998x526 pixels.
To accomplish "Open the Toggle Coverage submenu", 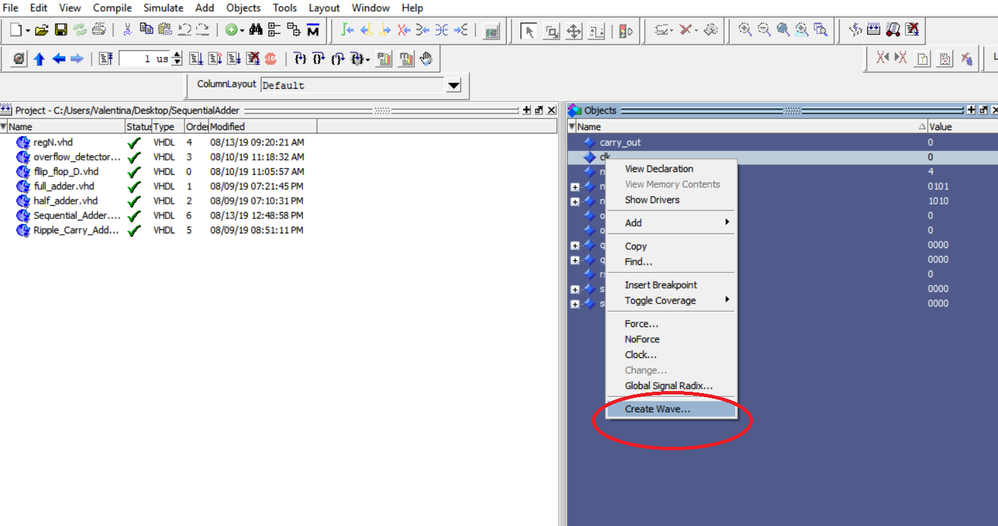I will 670,301.
